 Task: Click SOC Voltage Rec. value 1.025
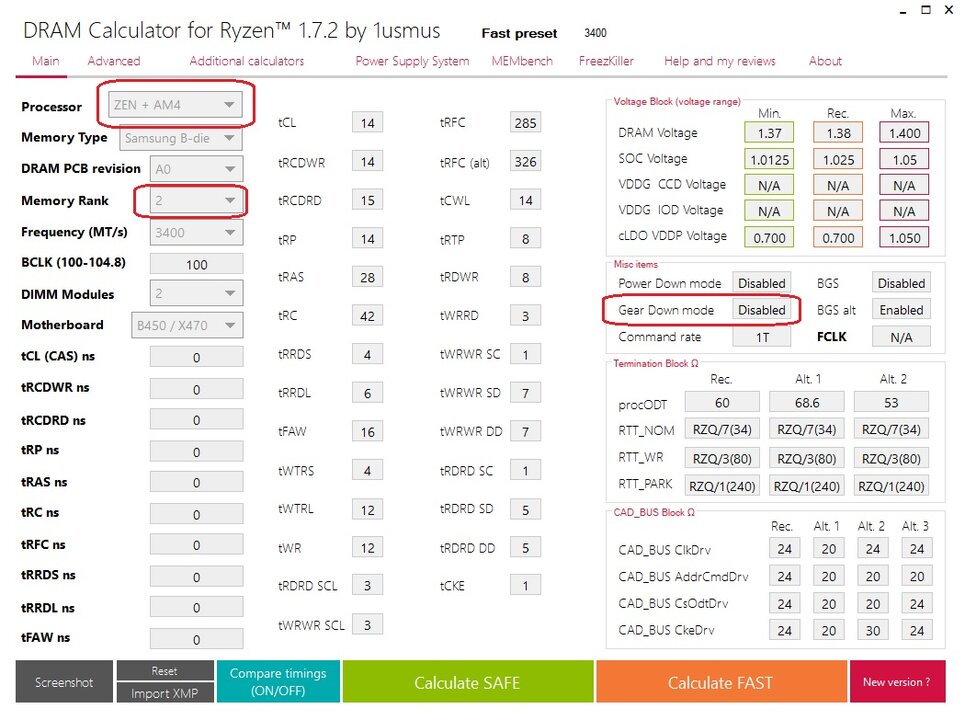click(x=838, y=159)
